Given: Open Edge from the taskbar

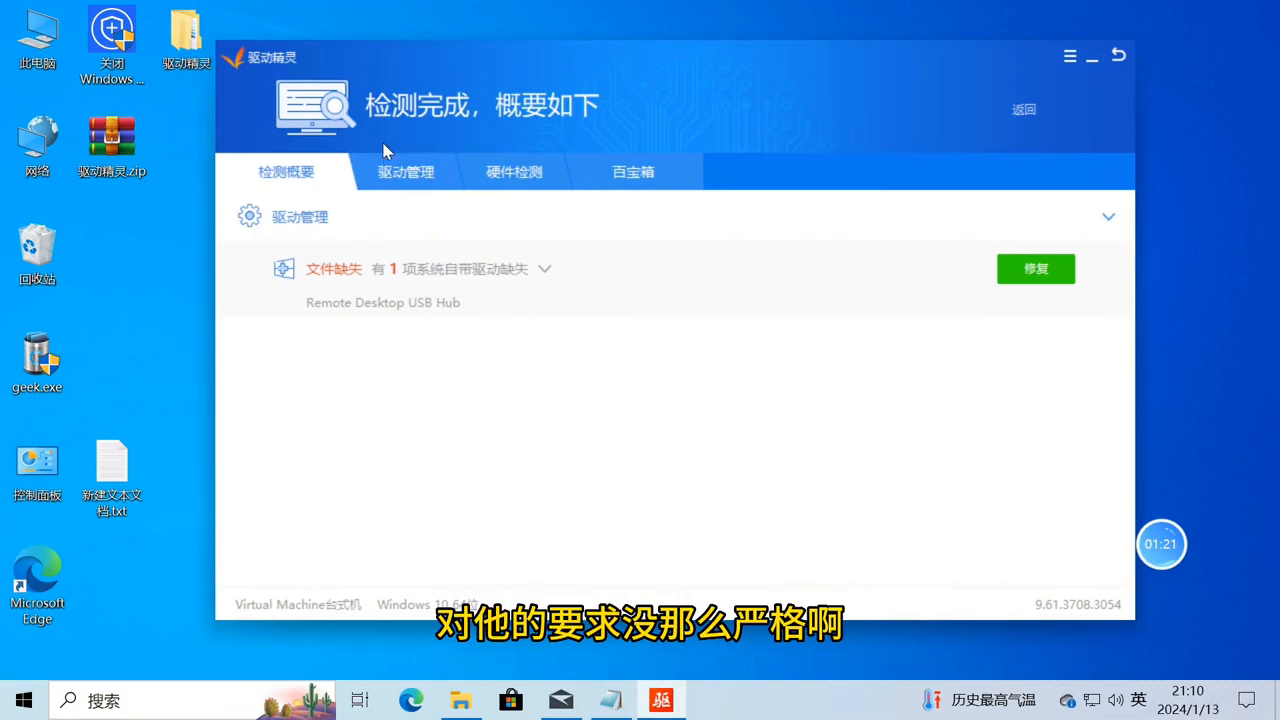Looking at the screenshot, I should (411, 701).
